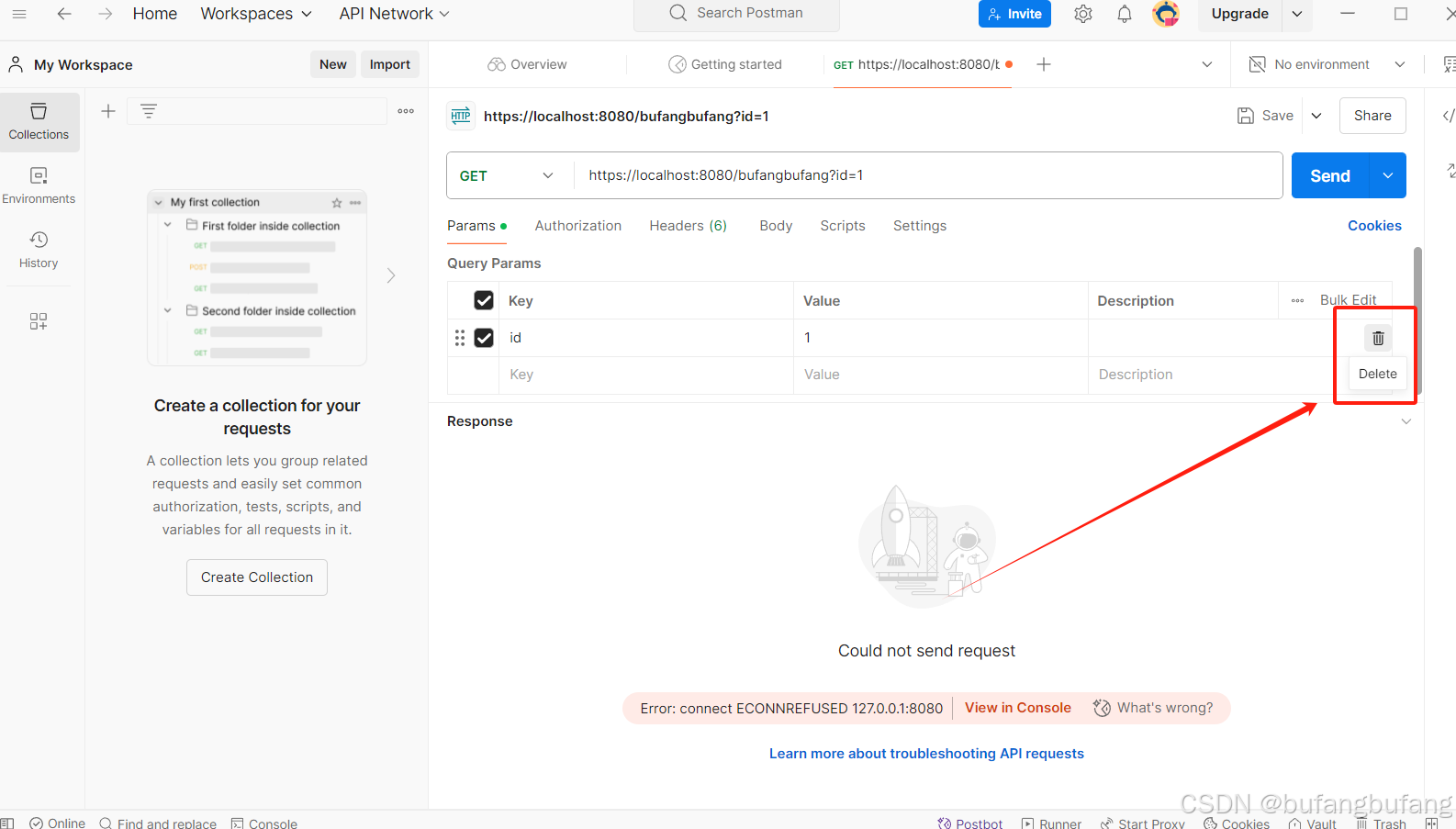Click the empty Key cell in params
This screenshot has height=829, width=1456.
(646, 375)
